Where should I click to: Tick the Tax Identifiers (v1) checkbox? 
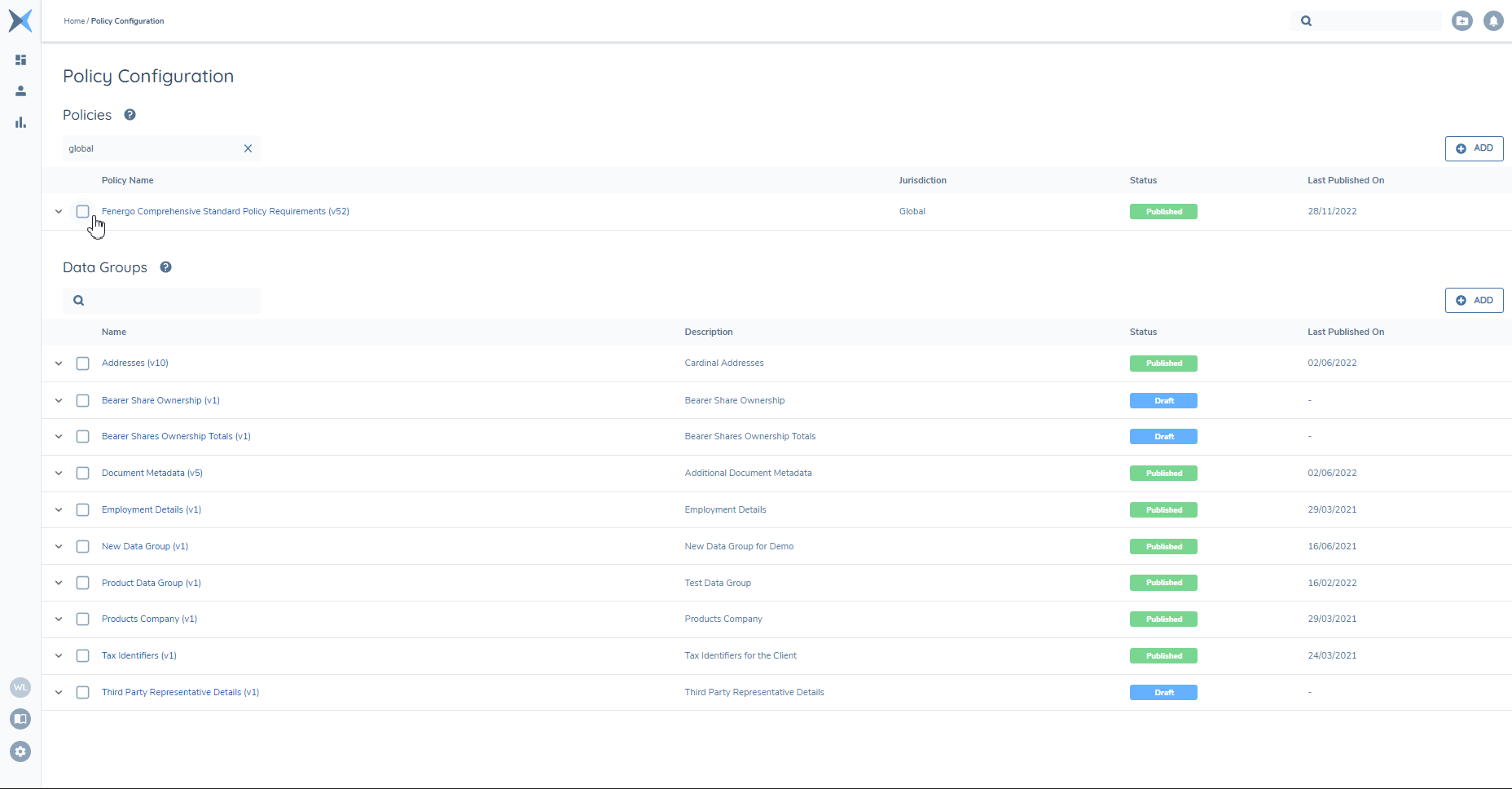tap(82, 656)
